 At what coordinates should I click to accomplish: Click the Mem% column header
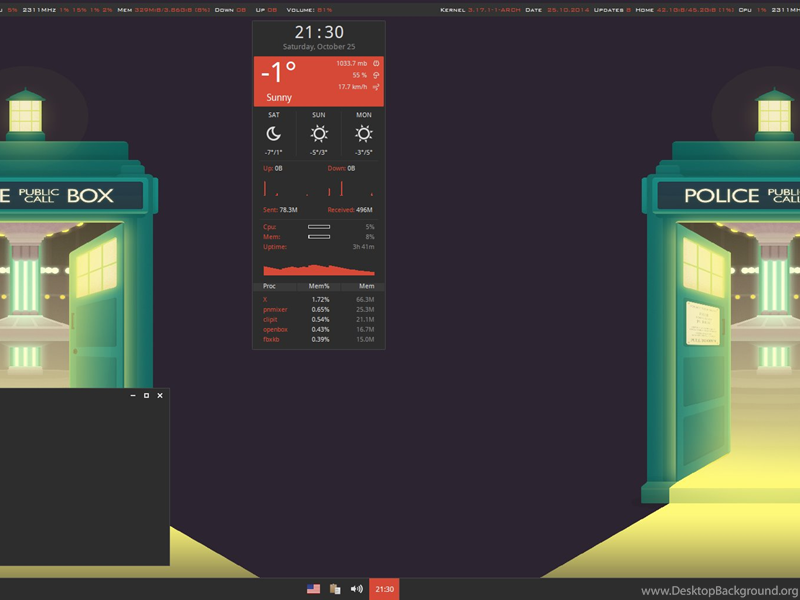[x=319, y=286]
